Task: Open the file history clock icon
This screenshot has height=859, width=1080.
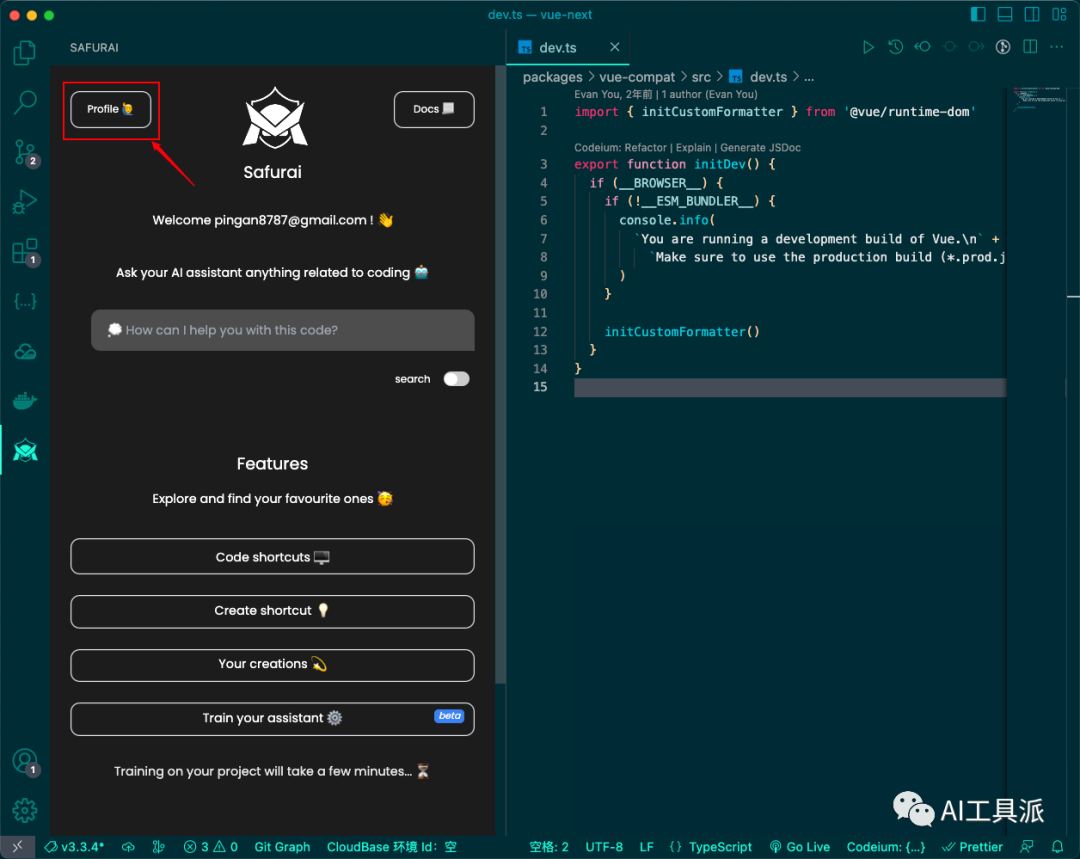Action: tap(895, 47)
